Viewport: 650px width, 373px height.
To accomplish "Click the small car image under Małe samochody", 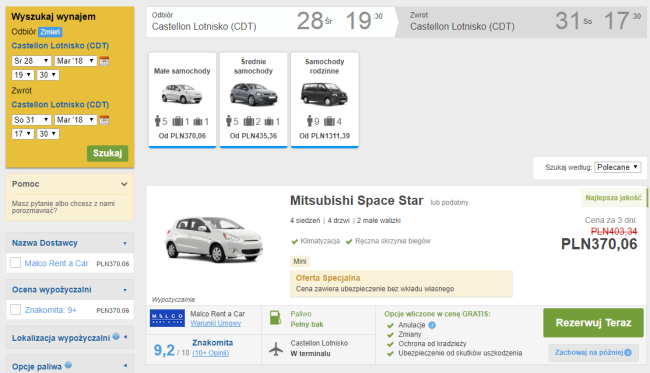I will [182, 93].
